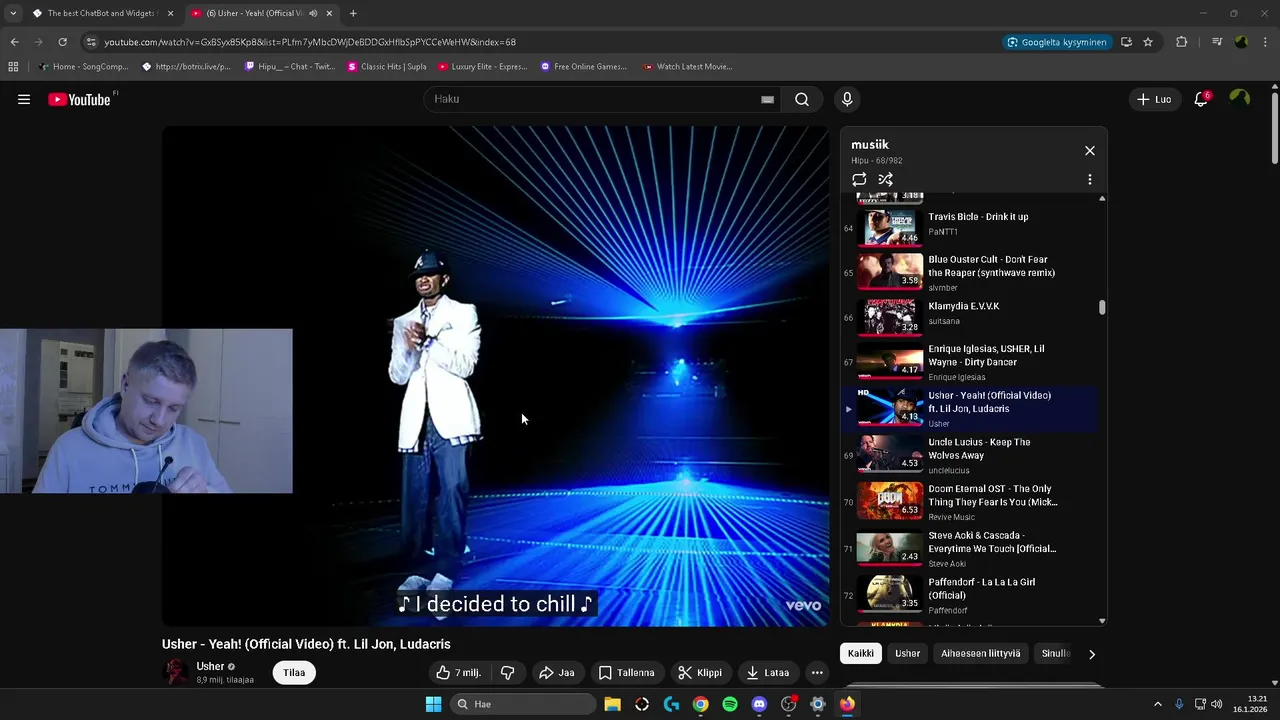The height and width of the screenshot is (720, 1280).
Task: Open Usher channel avatar
Action: pyautogui.click(x=176, y=672)
